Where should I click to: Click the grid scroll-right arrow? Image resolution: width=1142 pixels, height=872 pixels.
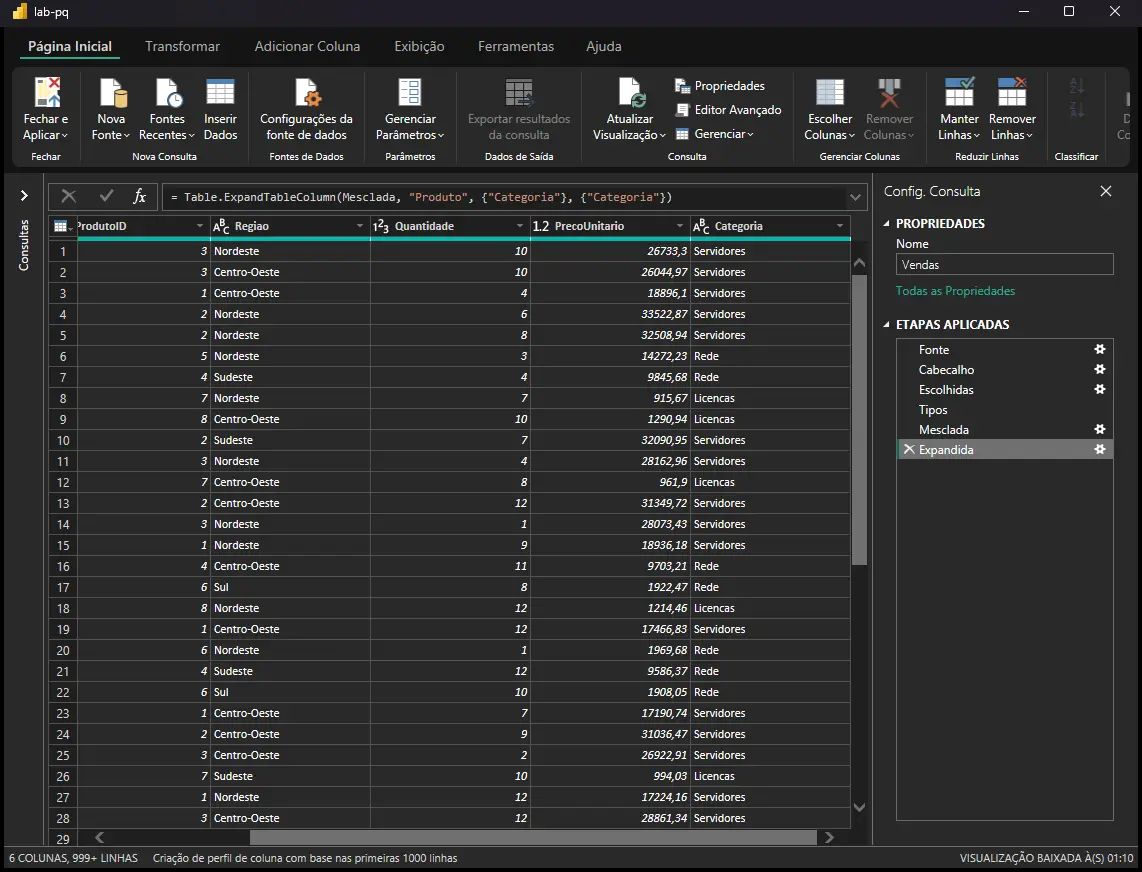tap(830, 838)
